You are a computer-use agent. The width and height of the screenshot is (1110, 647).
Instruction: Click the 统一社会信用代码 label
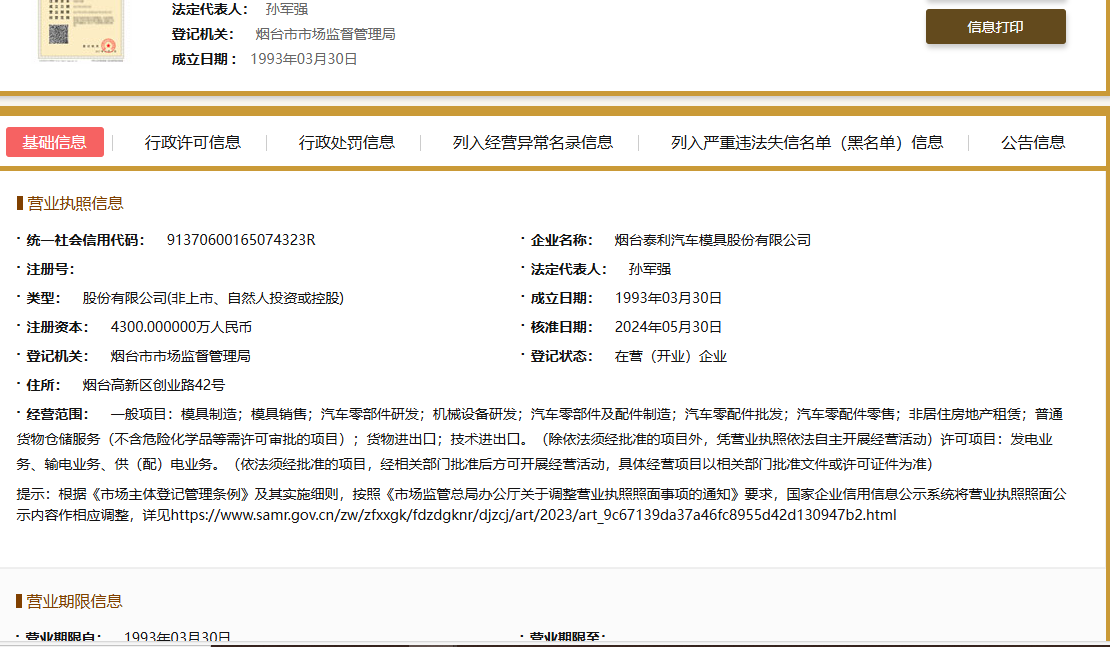click(x=86, y=240)
